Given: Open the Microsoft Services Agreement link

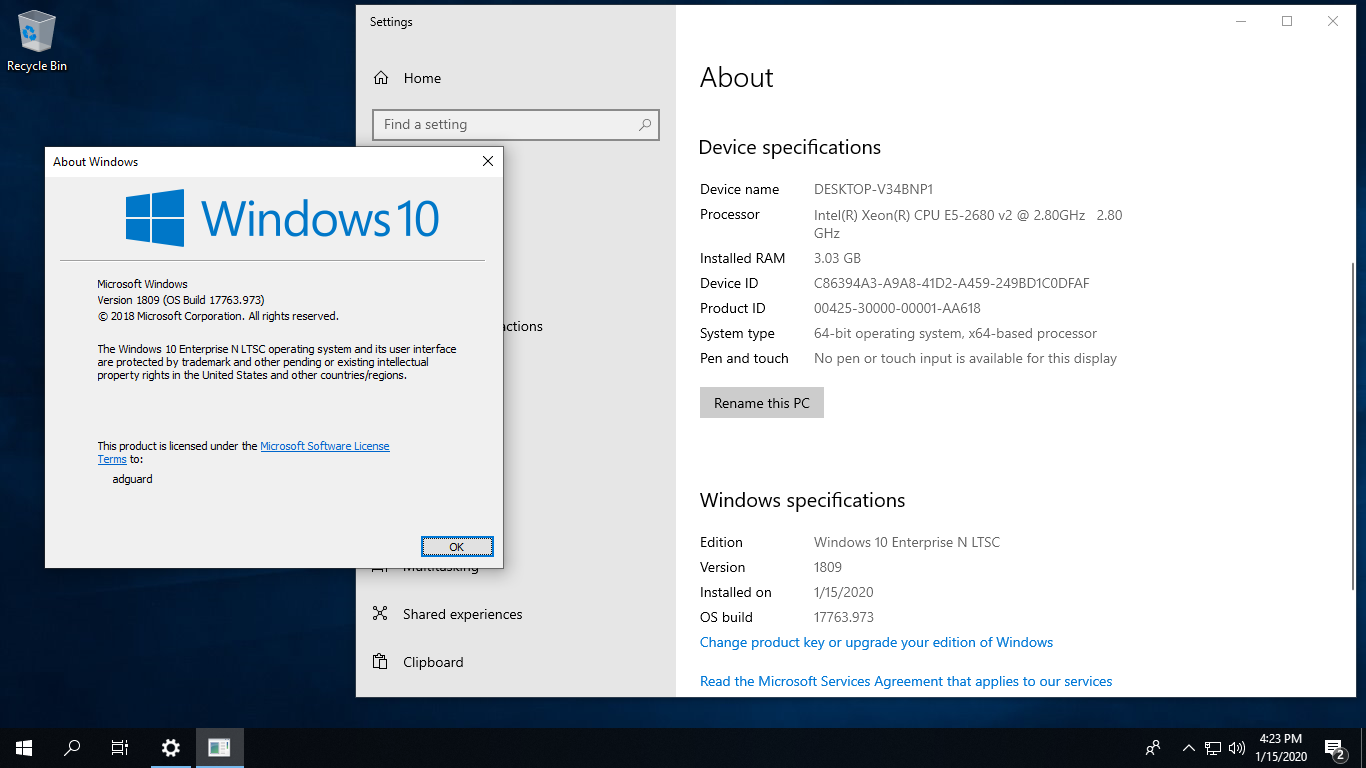Looking at the screenshot, I should 906,681.
